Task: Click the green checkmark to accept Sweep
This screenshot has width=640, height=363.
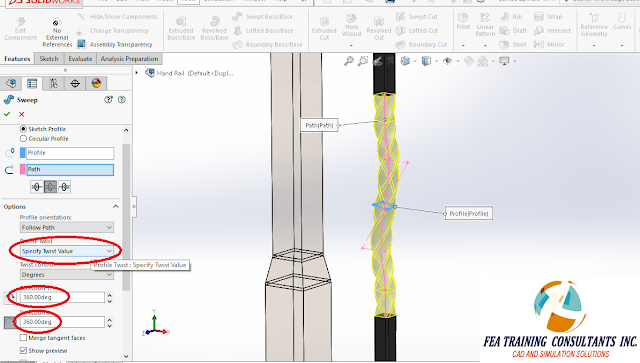Action: pos(7,114)
